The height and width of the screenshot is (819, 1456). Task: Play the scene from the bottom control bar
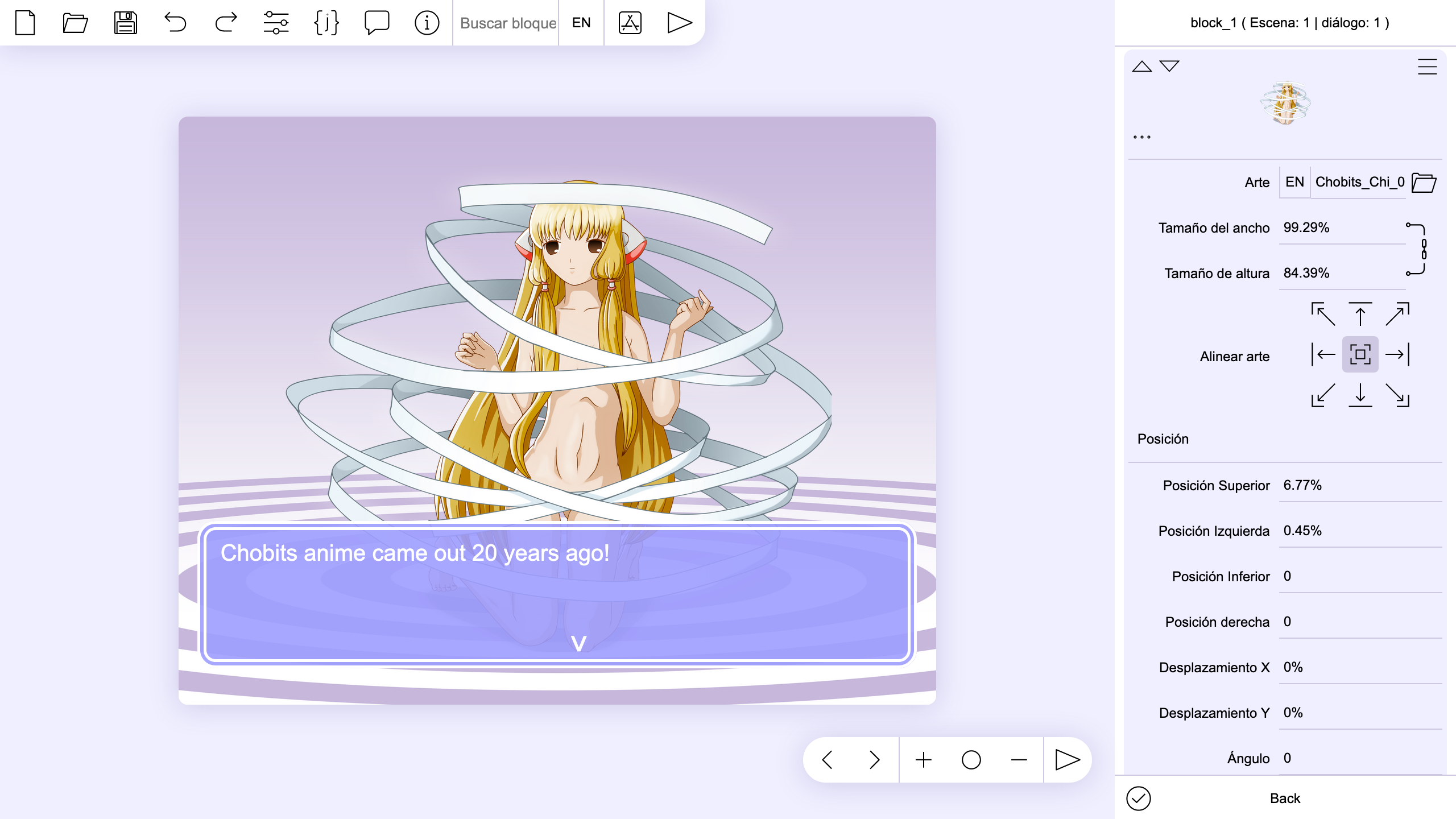[x=1067, y=760]
